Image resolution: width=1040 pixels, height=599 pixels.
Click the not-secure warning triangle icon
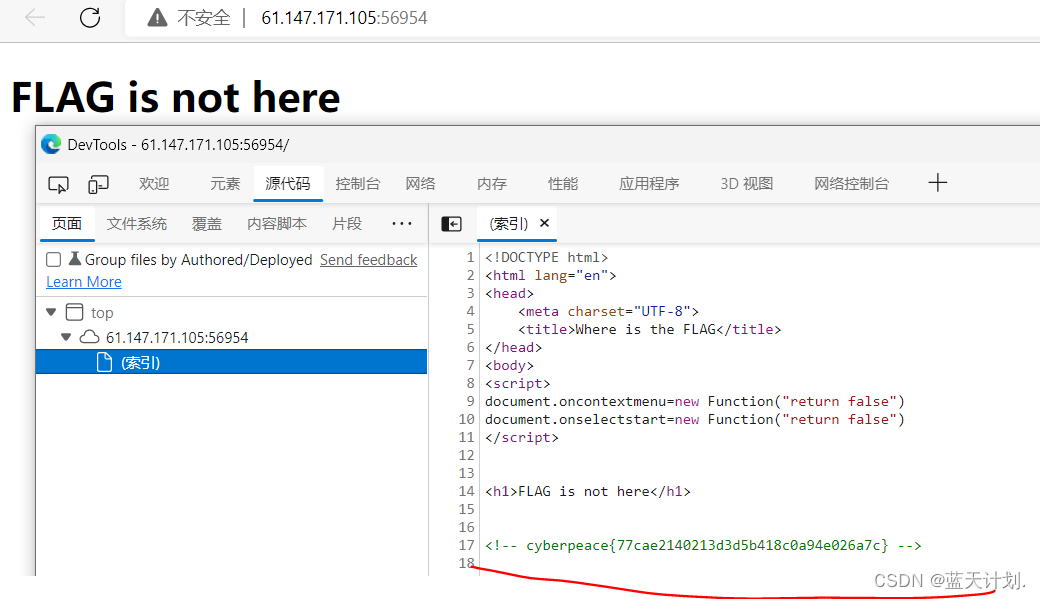click(x=157, y=17)
